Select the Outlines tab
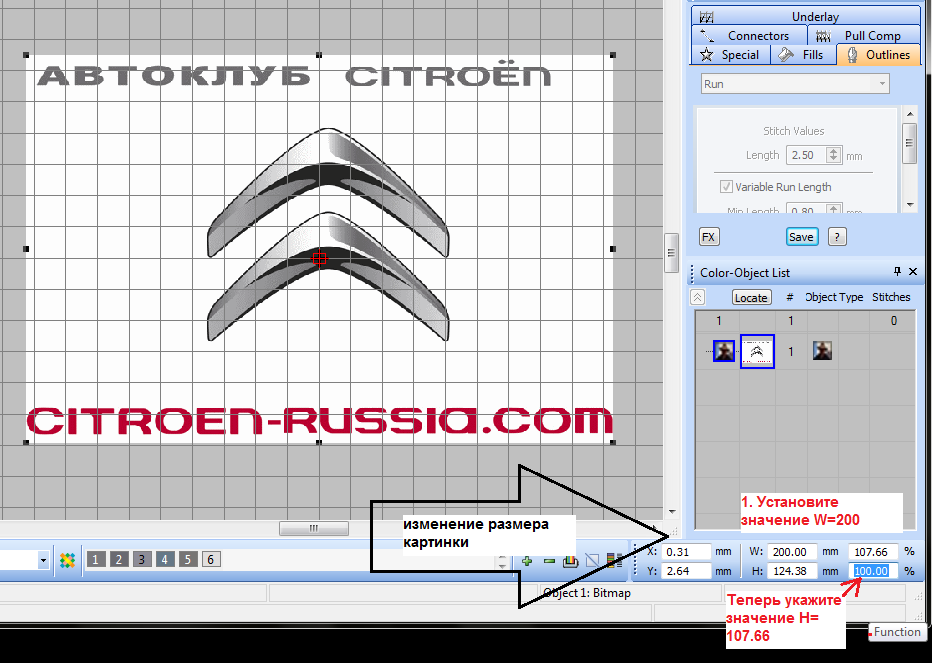 [879, 55]
